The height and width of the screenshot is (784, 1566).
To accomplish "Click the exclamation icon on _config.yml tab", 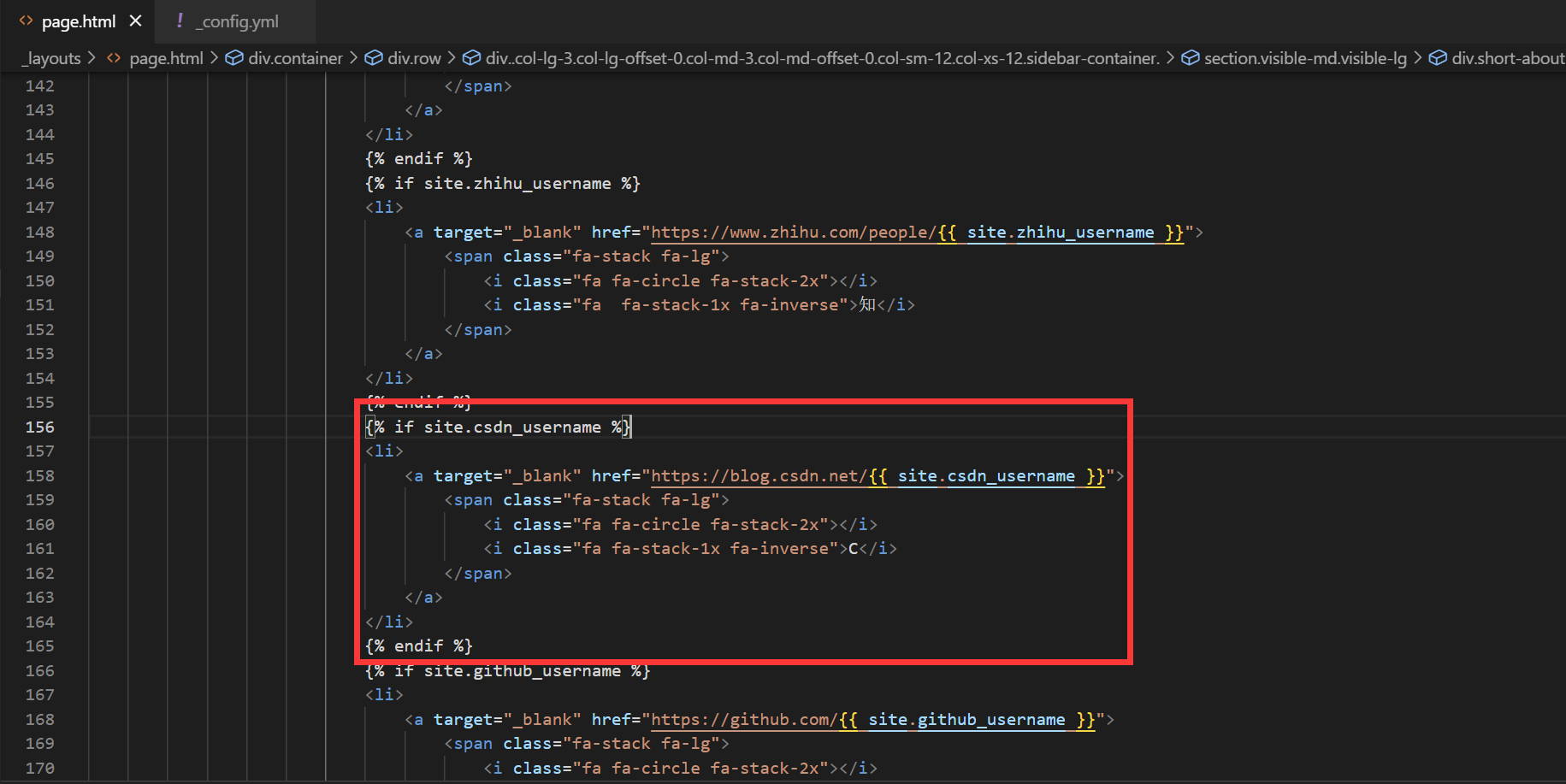I will coord(180,21).
